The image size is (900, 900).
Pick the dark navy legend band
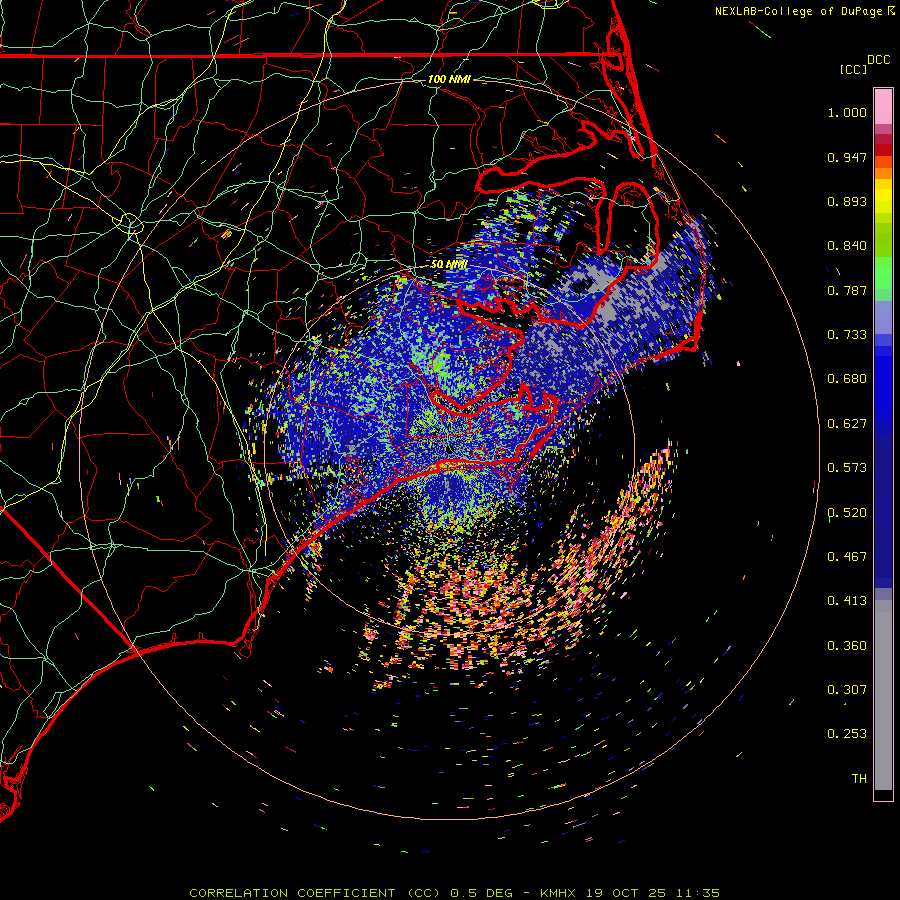pyautogui.click(x=883, y=511)
